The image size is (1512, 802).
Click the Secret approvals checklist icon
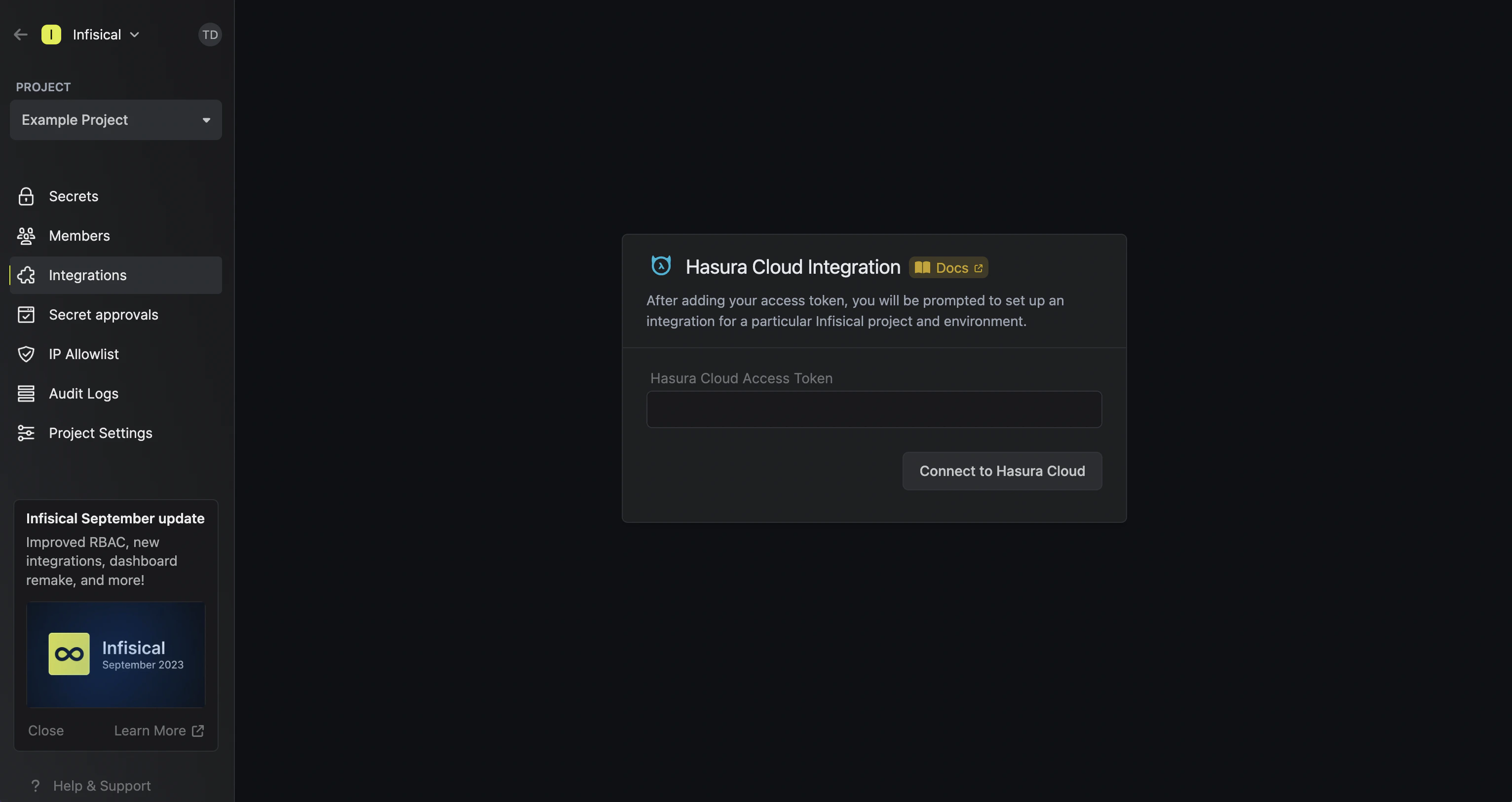pyautogui.click(x=26, y=315)
